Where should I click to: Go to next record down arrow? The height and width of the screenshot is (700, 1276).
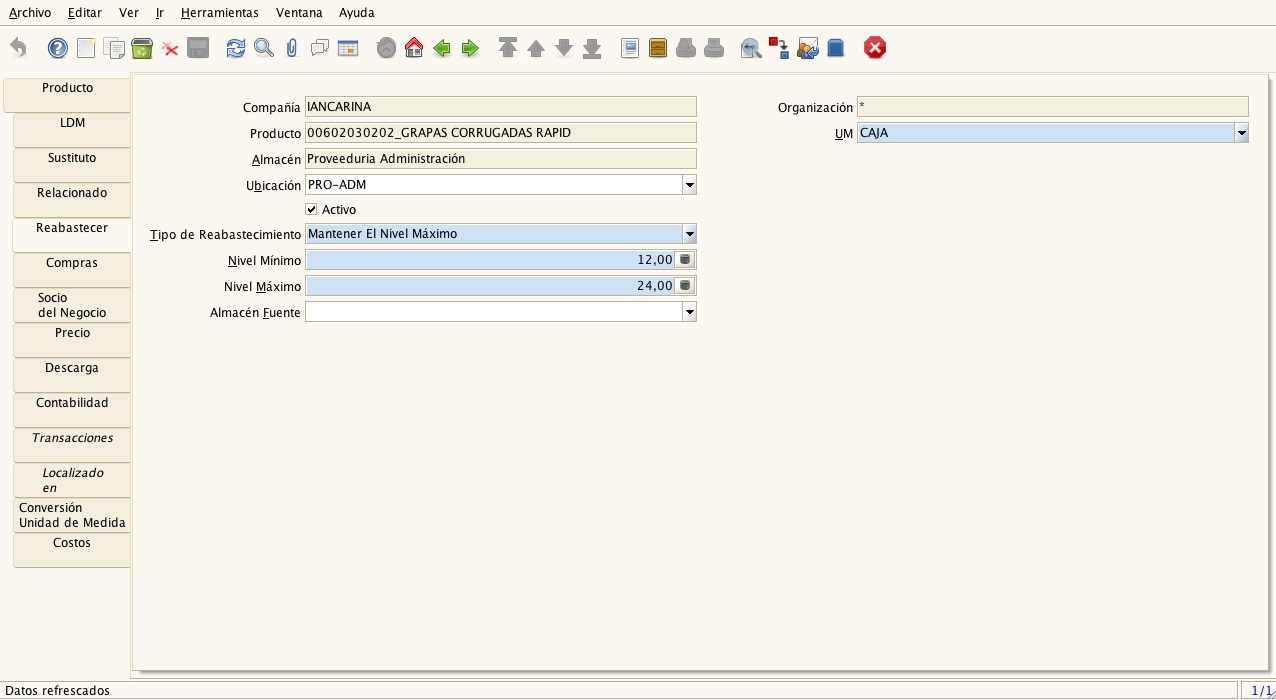pos(564,48)
